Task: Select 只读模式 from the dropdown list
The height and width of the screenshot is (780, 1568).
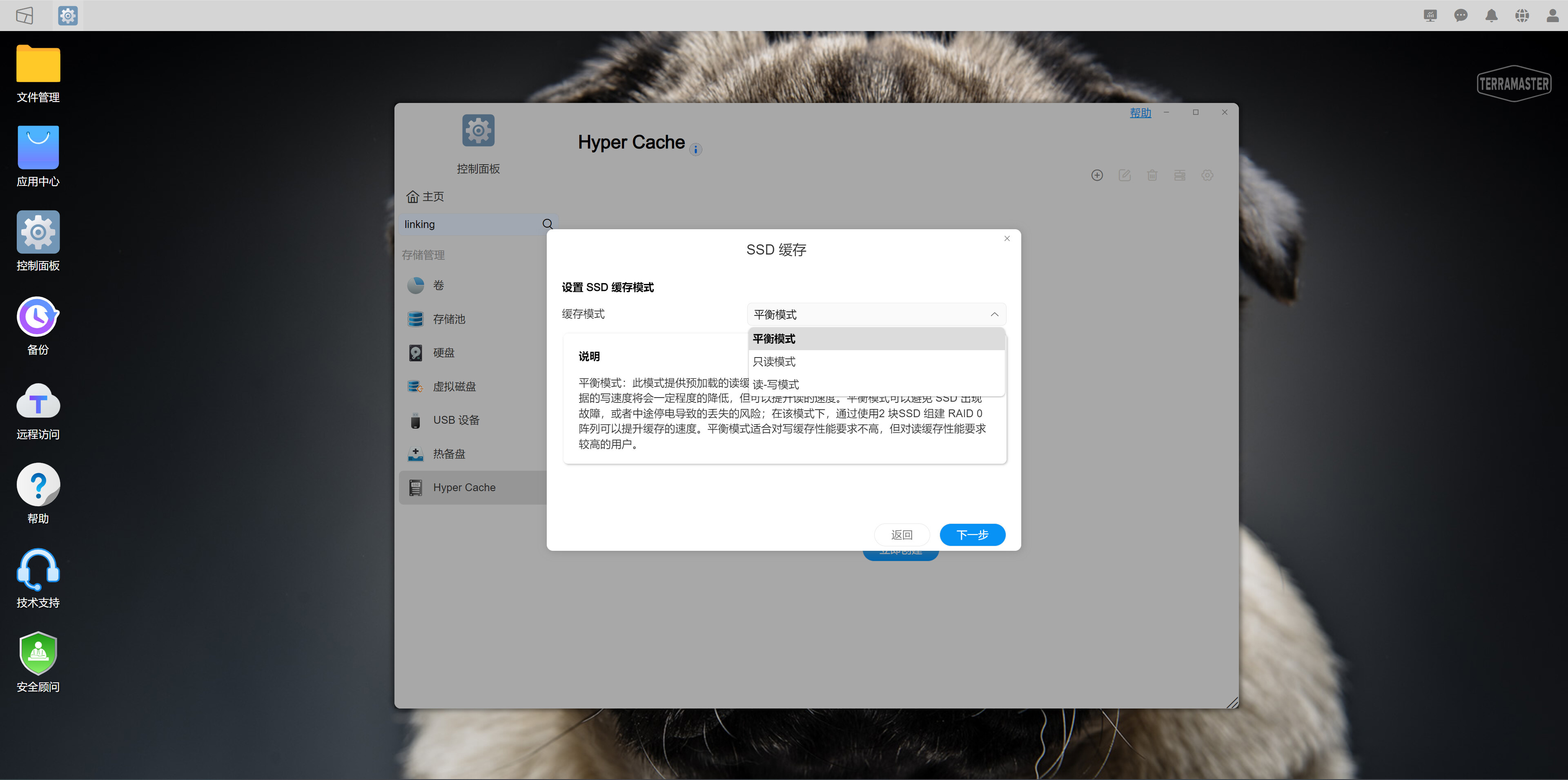Action: tap(774, 362)
